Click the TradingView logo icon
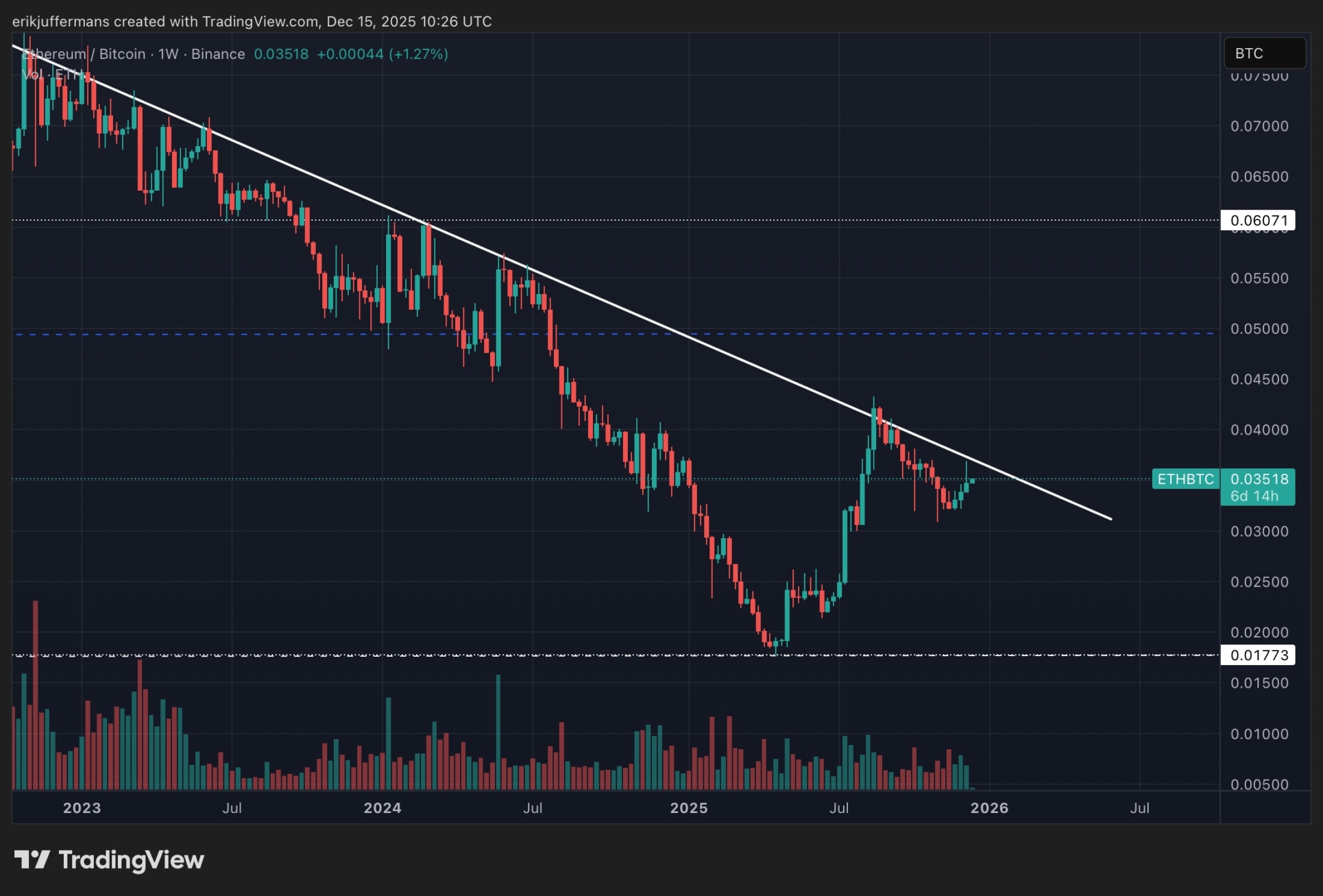The width and height of the screenshot is (1323, 896). tap(32, 860)
